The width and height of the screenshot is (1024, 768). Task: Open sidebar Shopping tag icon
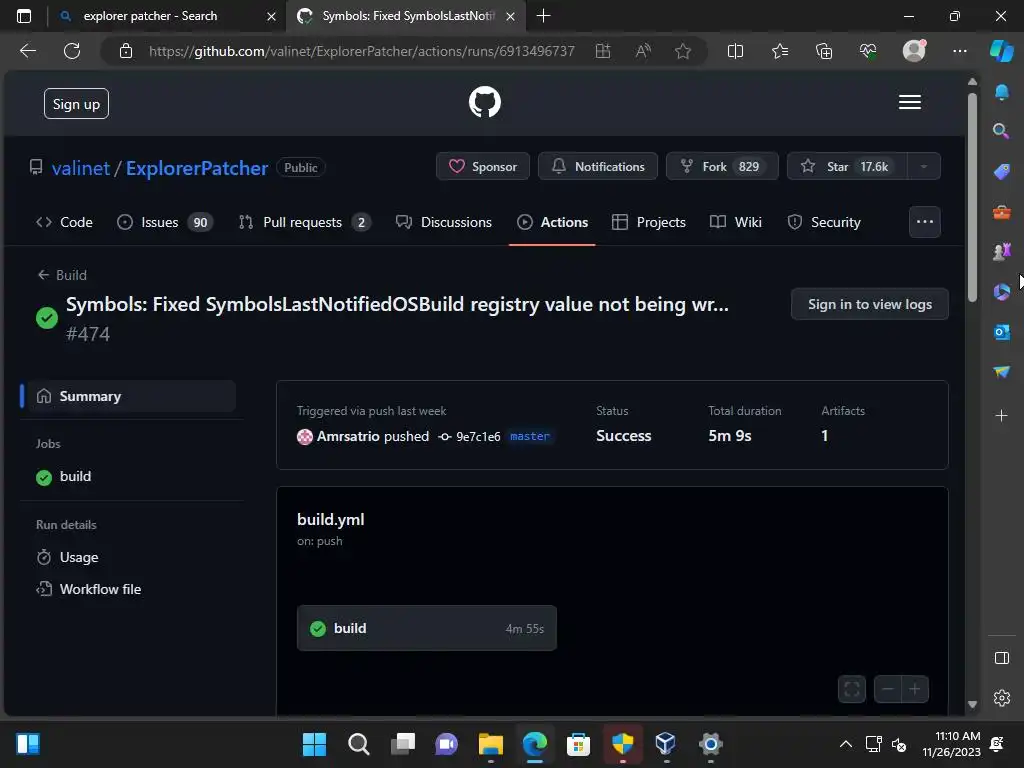point(1002,171)
